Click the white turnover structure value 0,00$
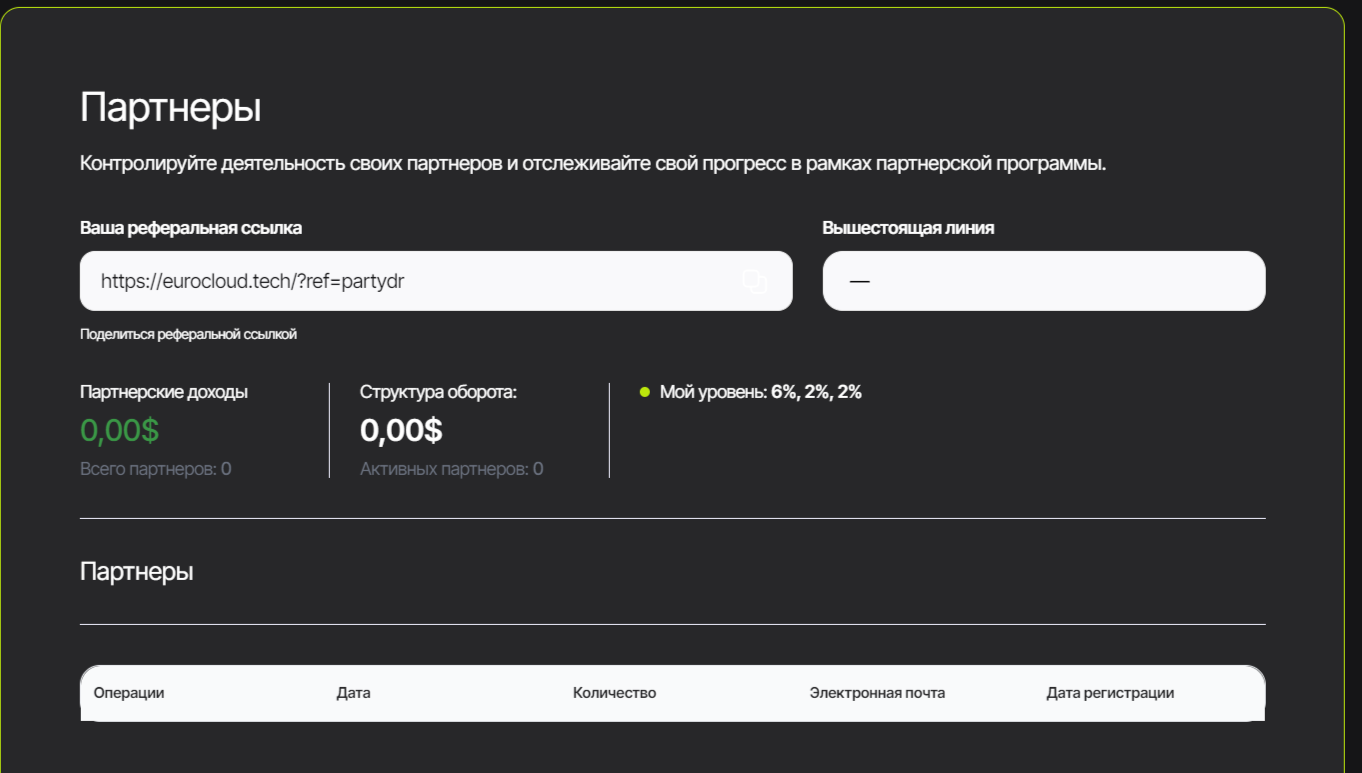This screenshot has height=773, width=1362. click(401, 431)
